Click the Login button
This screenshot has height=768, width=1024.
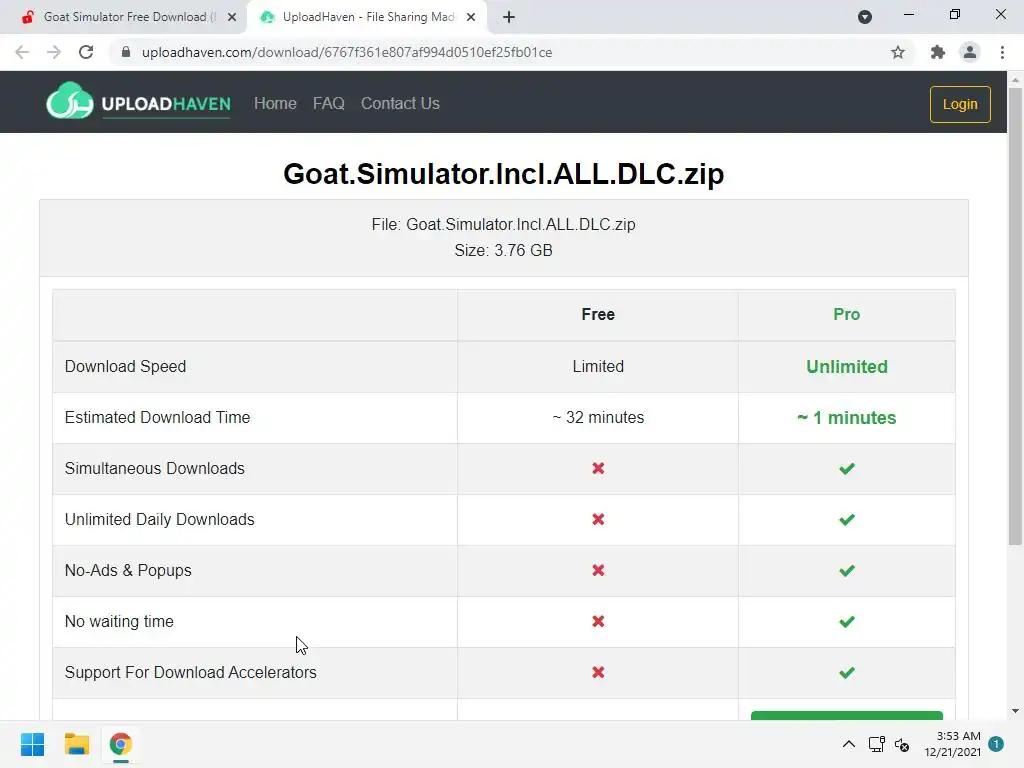pos(960,104)
